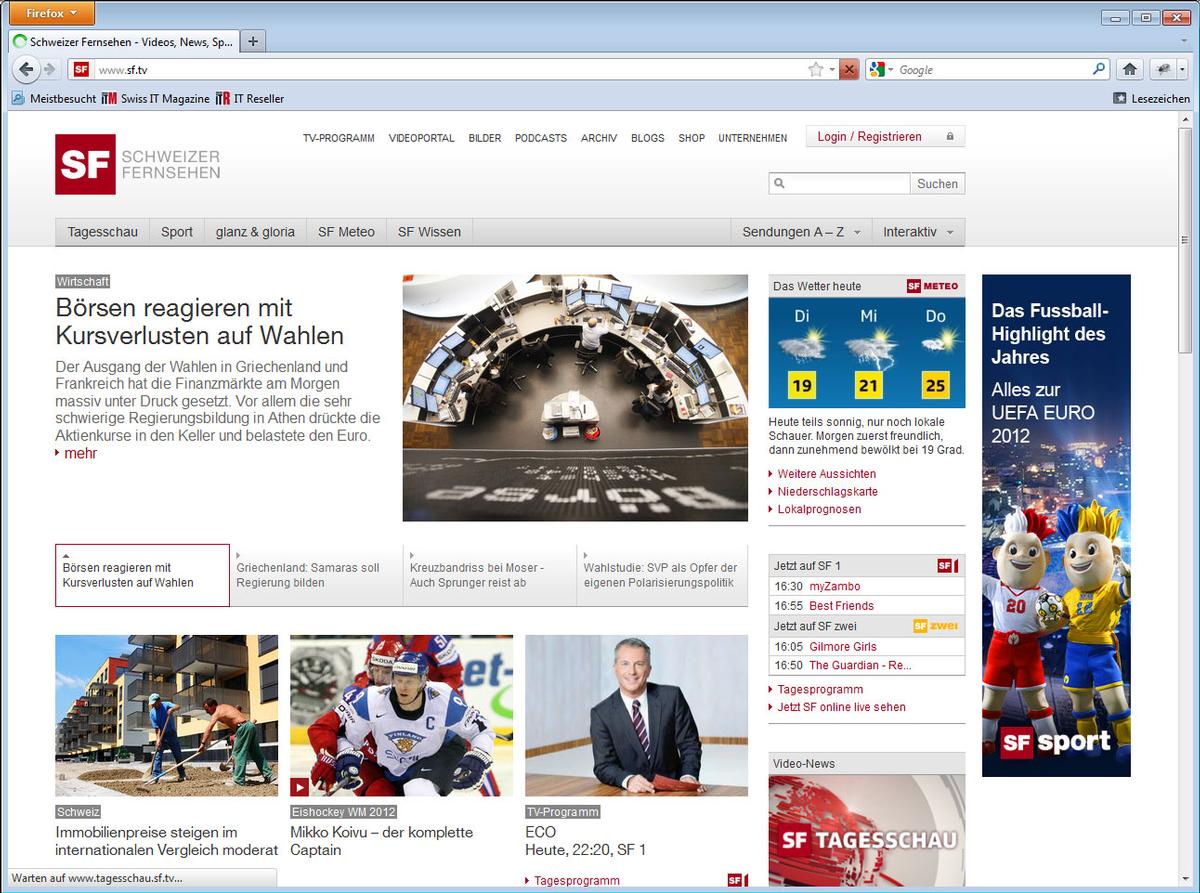1200x893 pixels.
Task: Open the UNTERNEHMEN link
Action: pyautogui.click(x=753, y=138)
